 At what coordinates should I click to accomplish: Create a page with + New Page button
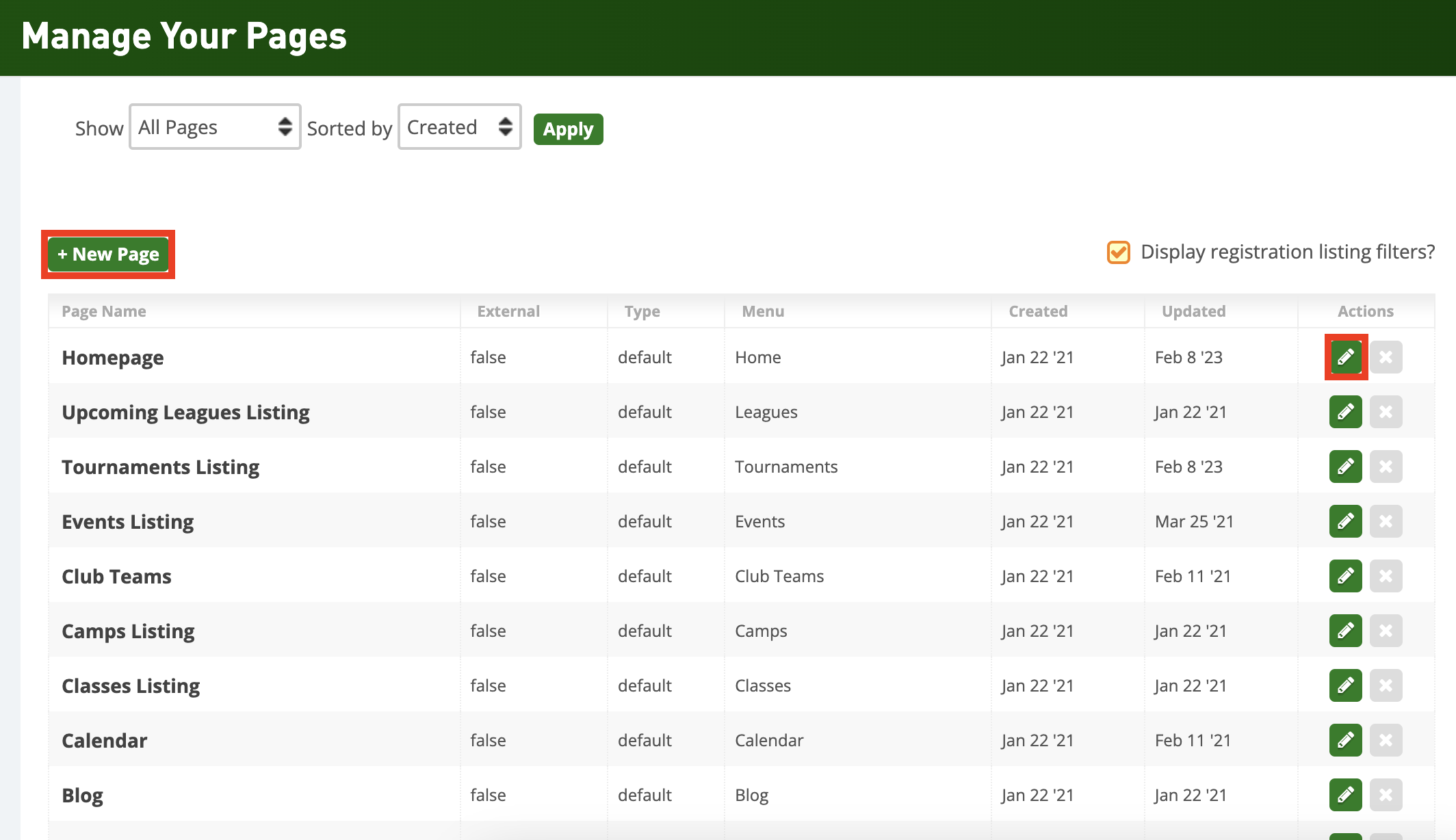pos(108,254)
